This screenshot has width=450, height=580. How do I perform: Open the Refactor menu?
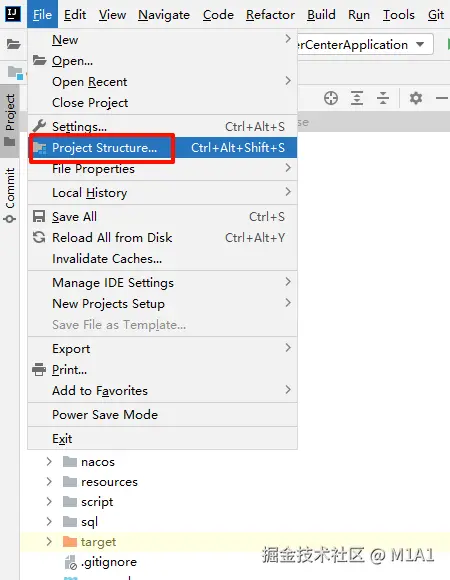coord(270,15)
